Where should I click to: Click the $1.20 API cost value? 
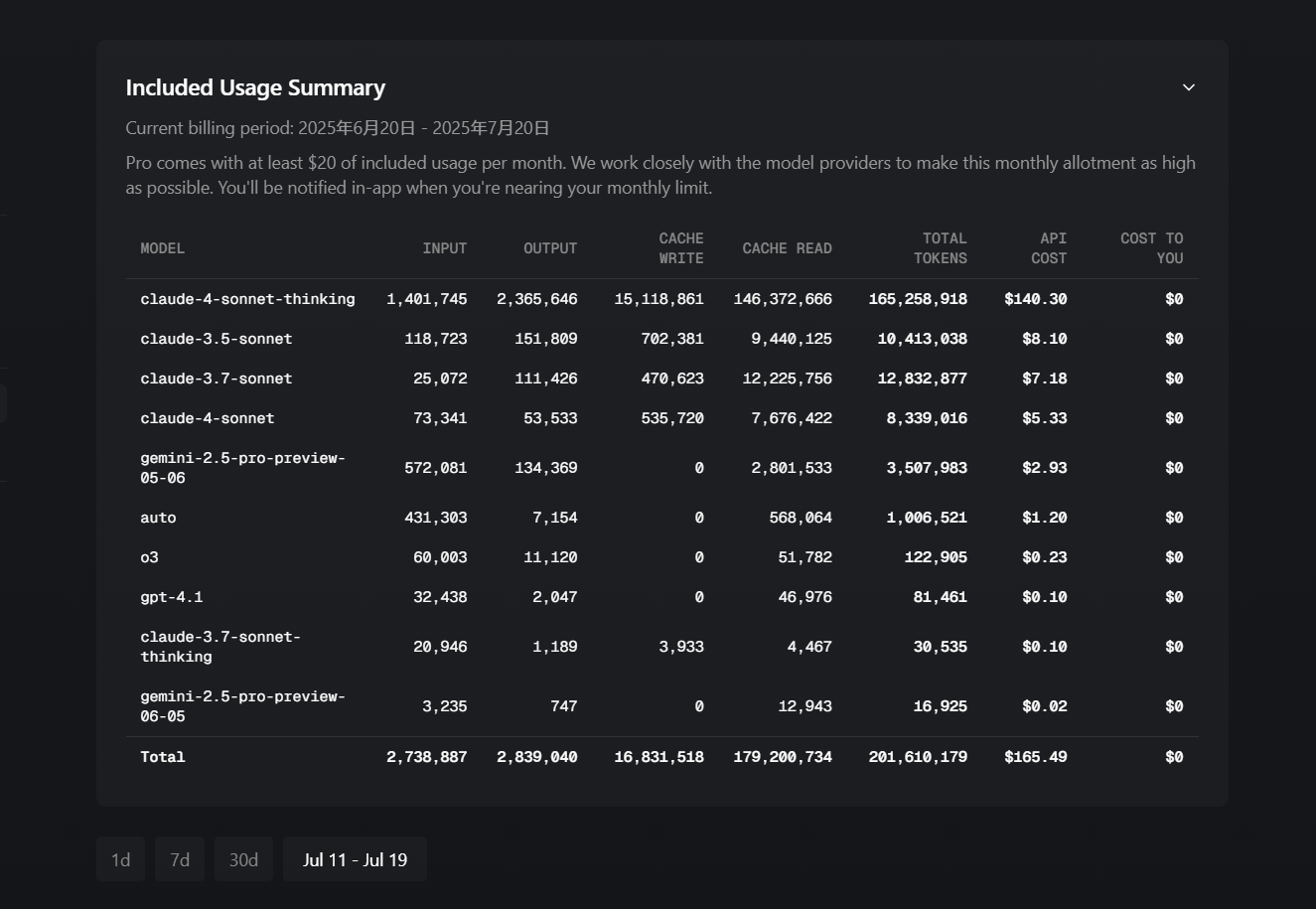(1045, 518)
